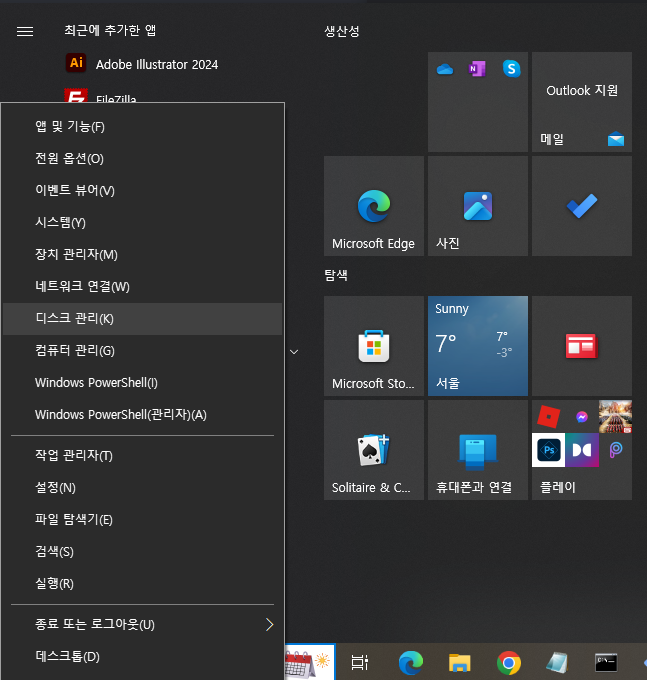The image size is (647, 680).
Task: Open 파일 탐색기(E) from the menu
Action: [x=143, y=520]
